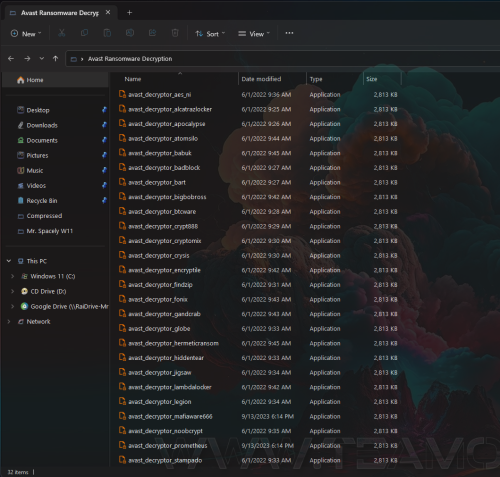Click the avast_decryptor_findzip application icon

click(122, 284)
